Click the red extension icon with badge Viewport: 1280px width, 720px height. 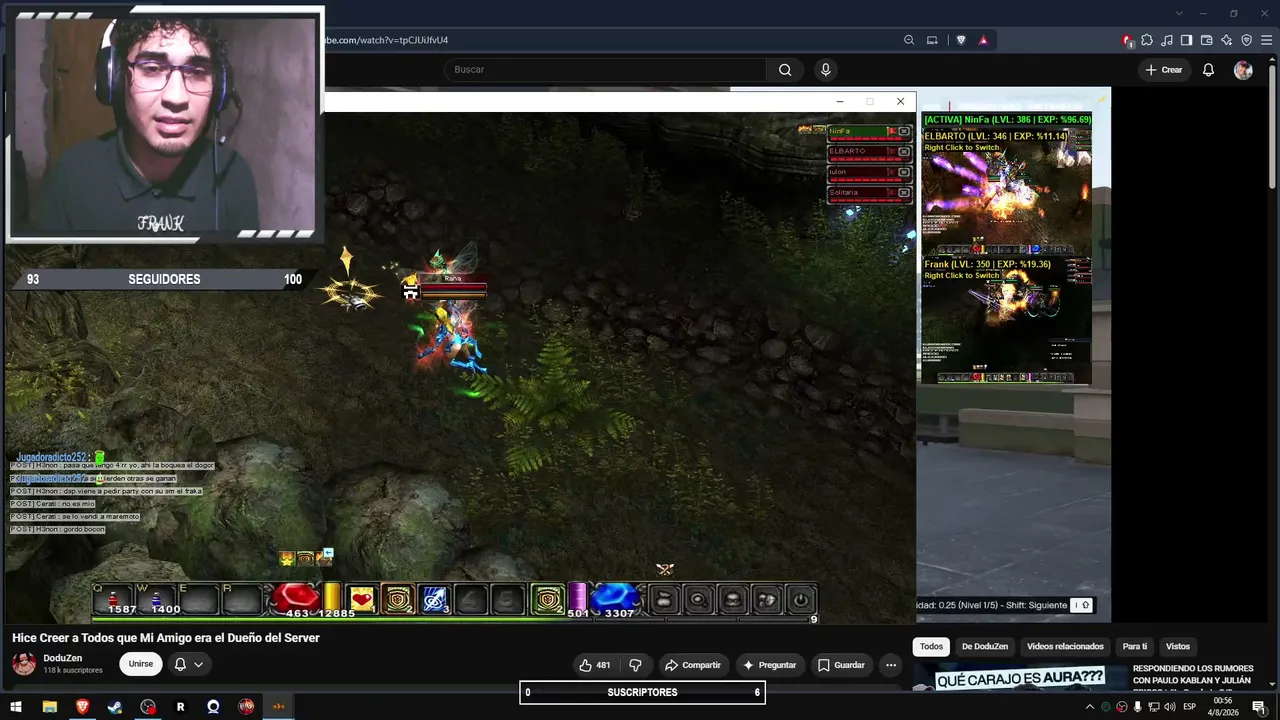point(1128,40)
